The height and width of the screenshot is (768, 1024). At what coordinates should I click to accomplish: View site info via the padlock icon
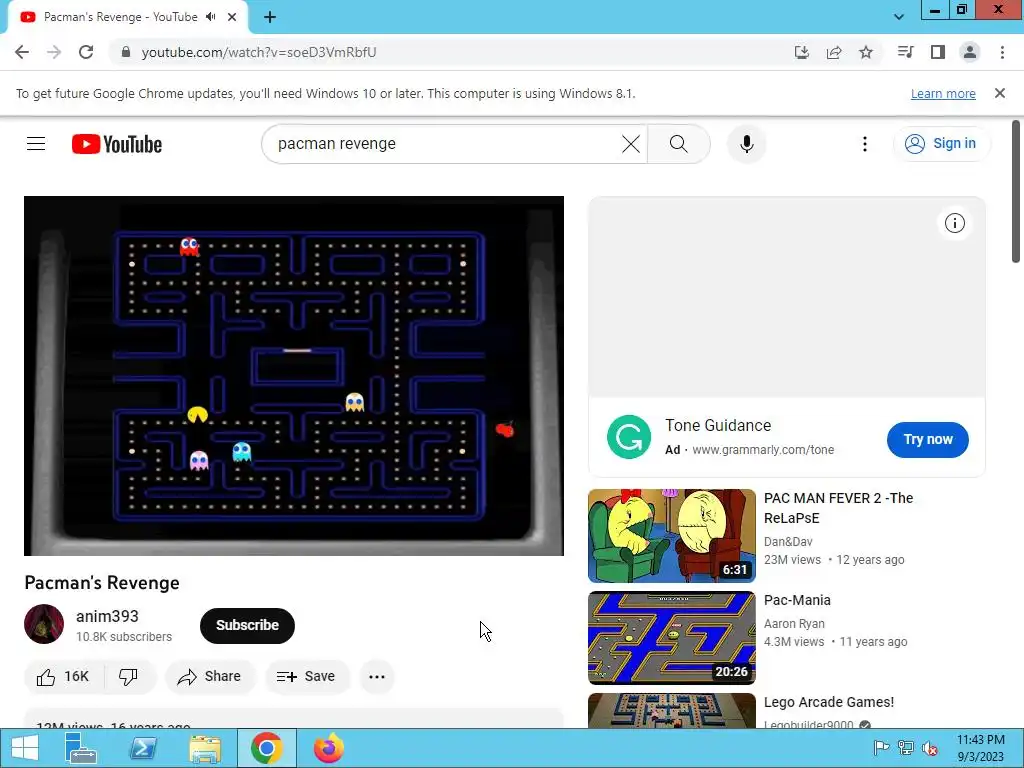click(x=125, y=52)
